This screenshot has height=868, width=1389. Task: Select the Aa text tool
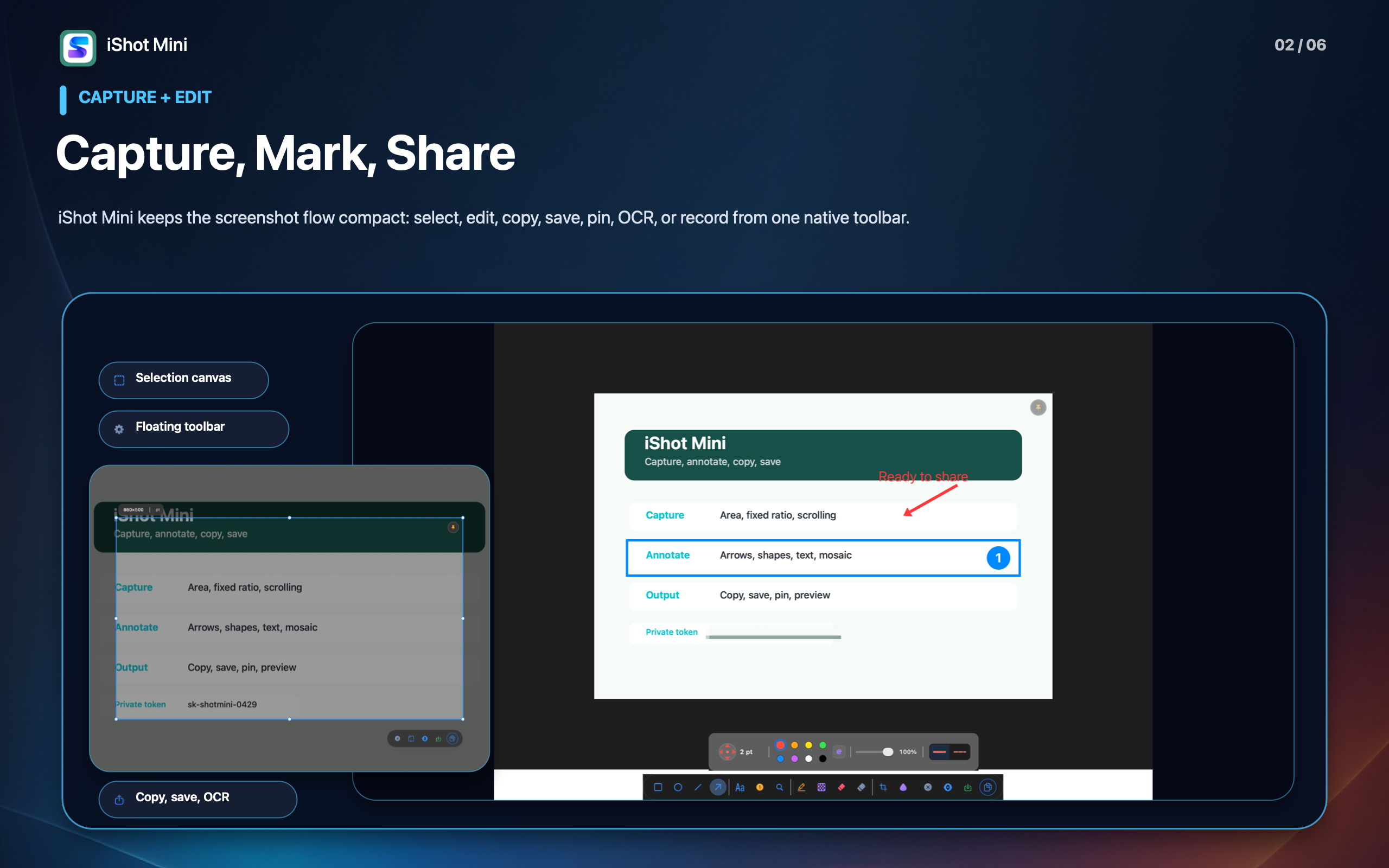pos(740,788)
